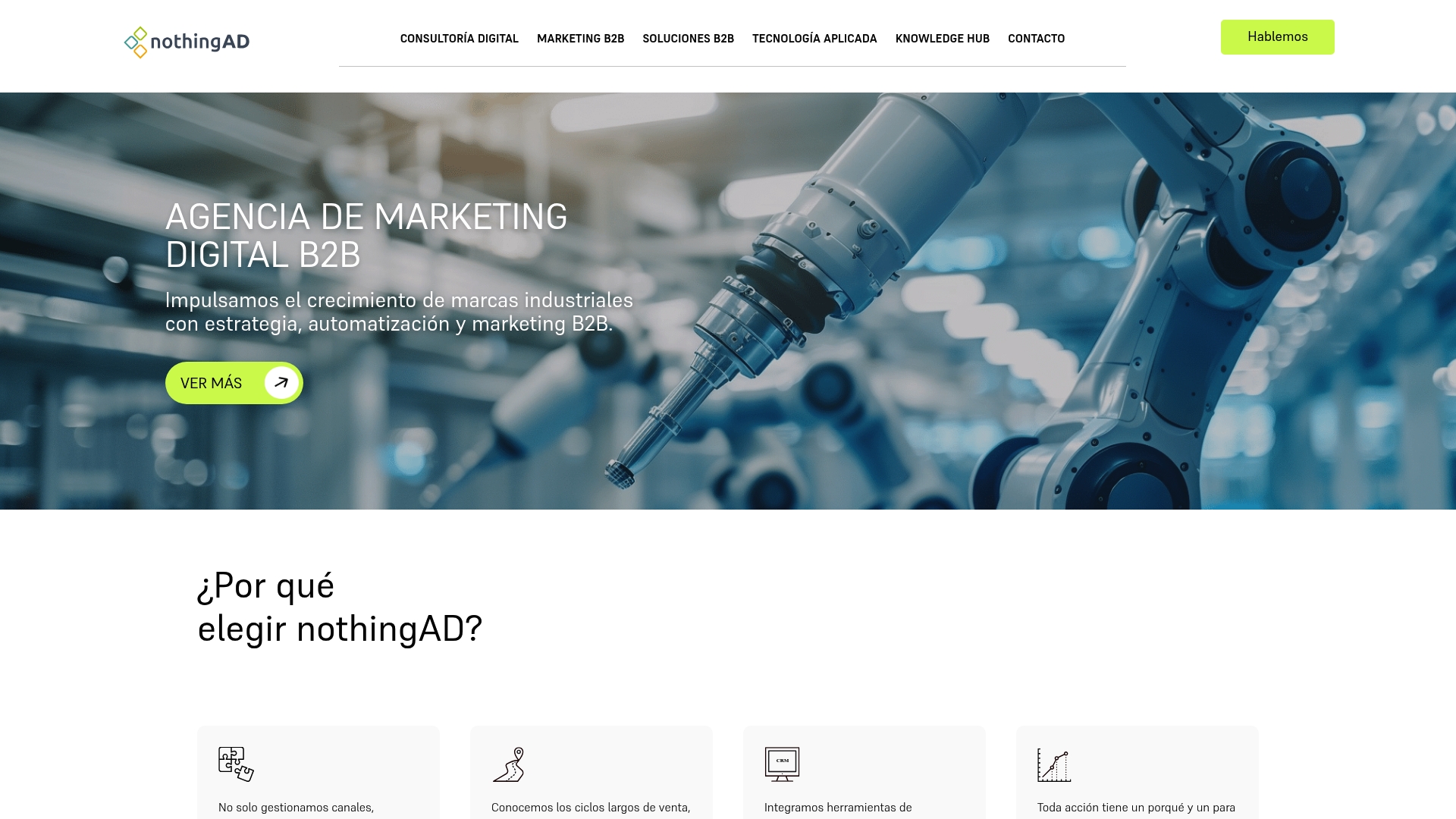Open the Consultoría Digital menu
The image size is (1456, 819).
[x=460, y=39]
